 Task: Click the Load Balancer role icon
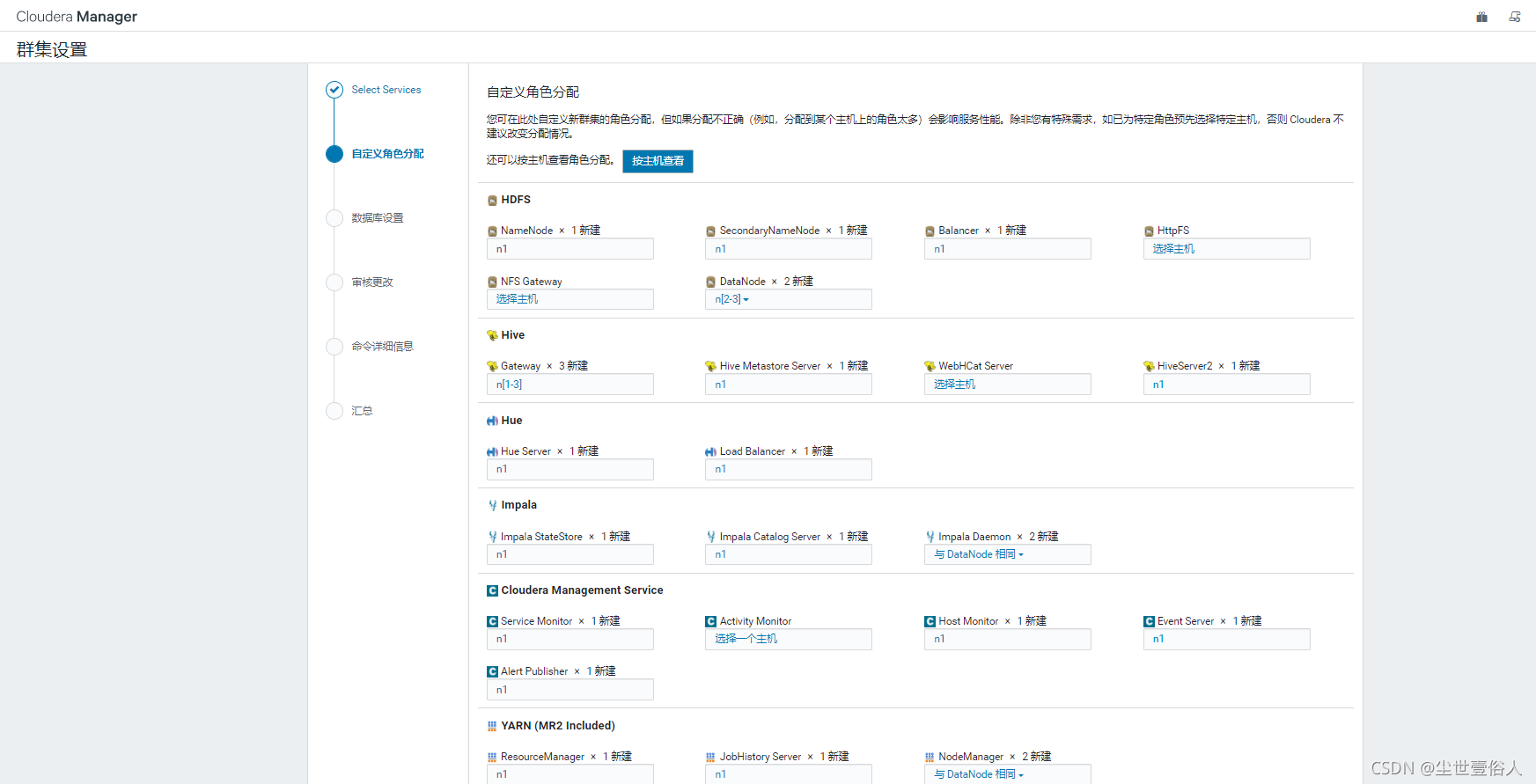(x=710, y=451)
